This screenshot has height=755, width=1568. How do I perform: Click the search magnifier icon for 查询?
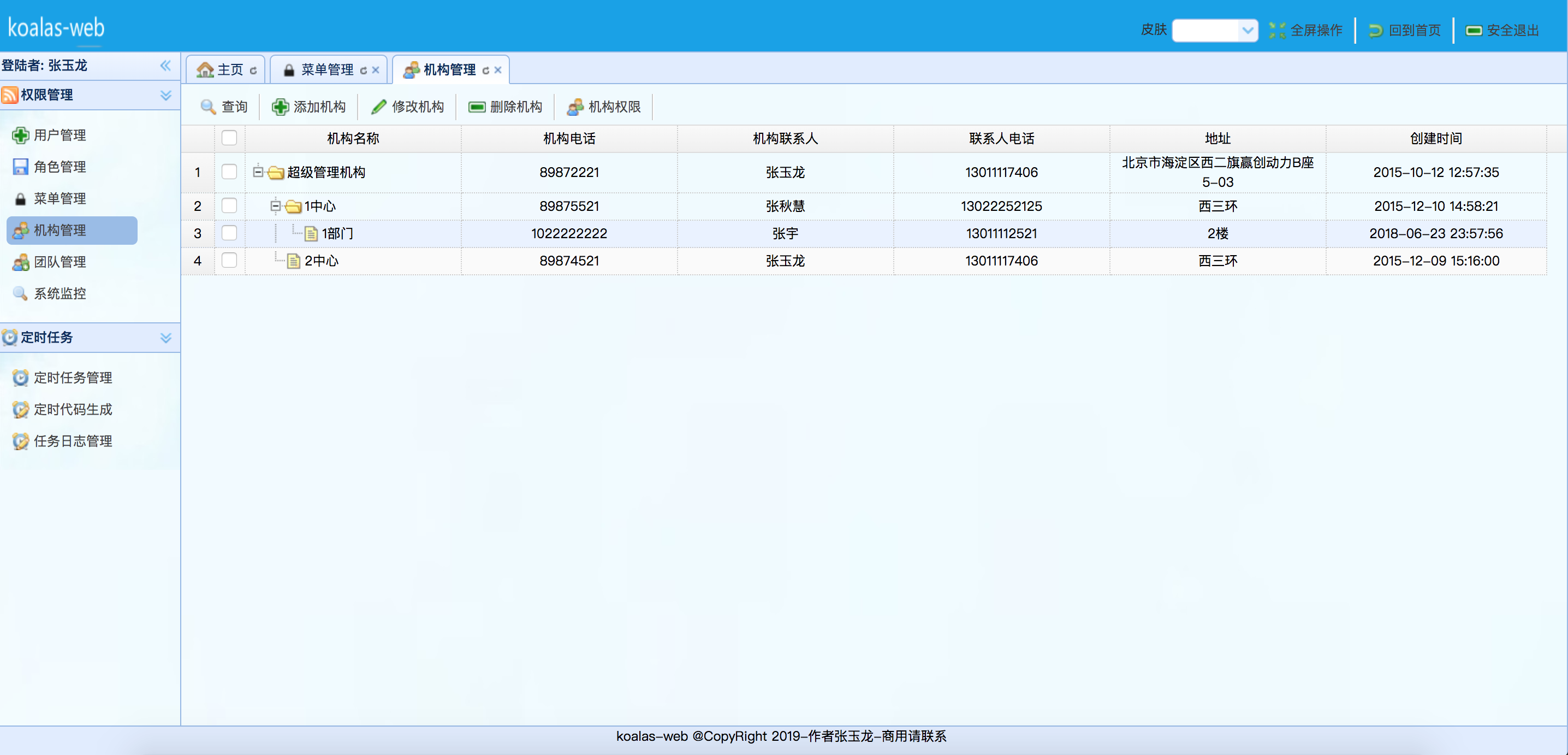click(208, 107)
